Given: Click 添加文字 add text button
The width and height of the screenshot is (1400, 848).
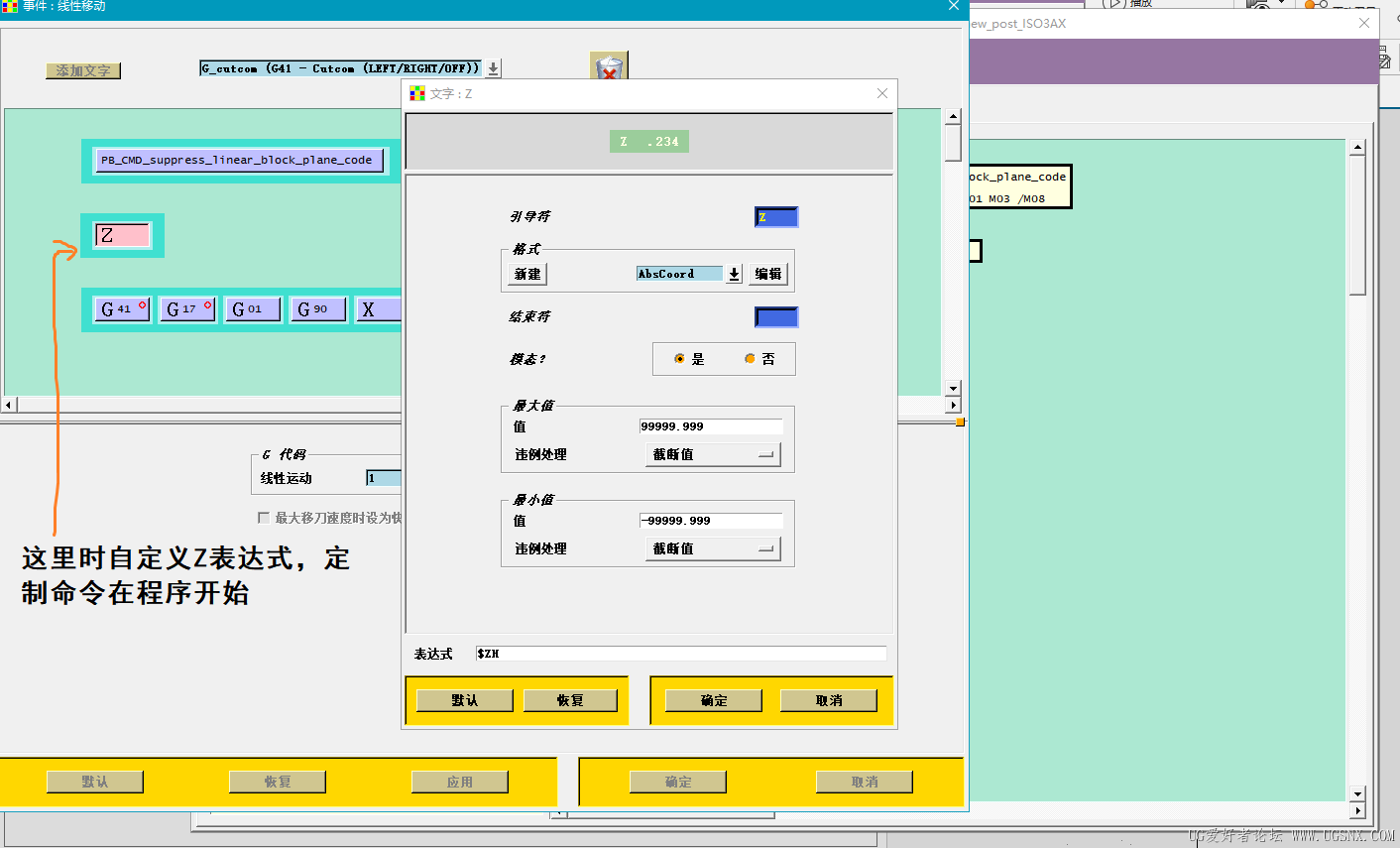Looking at the screenshot, I should (x=83, y=70).
